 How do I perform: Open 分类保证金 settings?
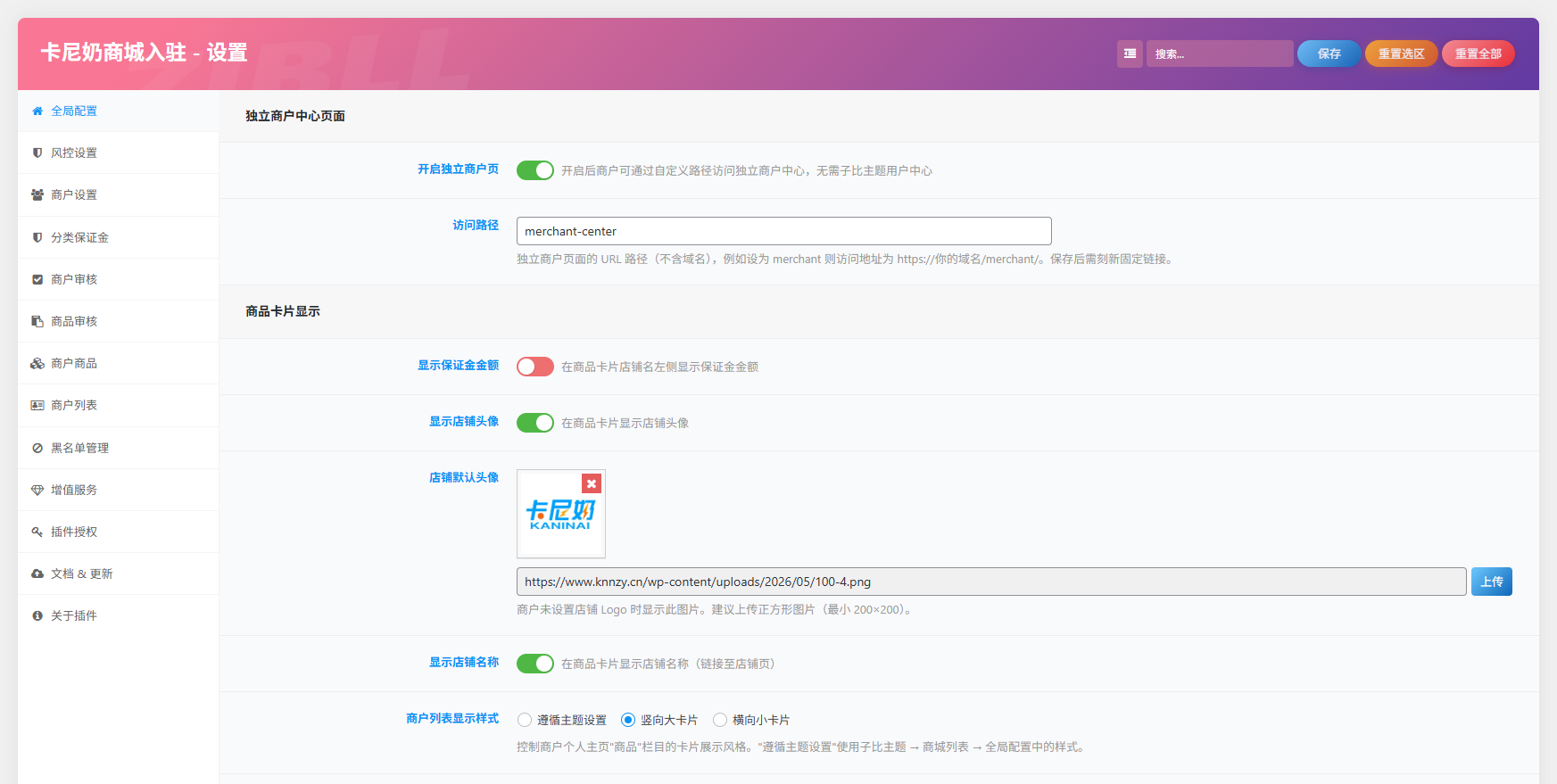click(118, 238)
